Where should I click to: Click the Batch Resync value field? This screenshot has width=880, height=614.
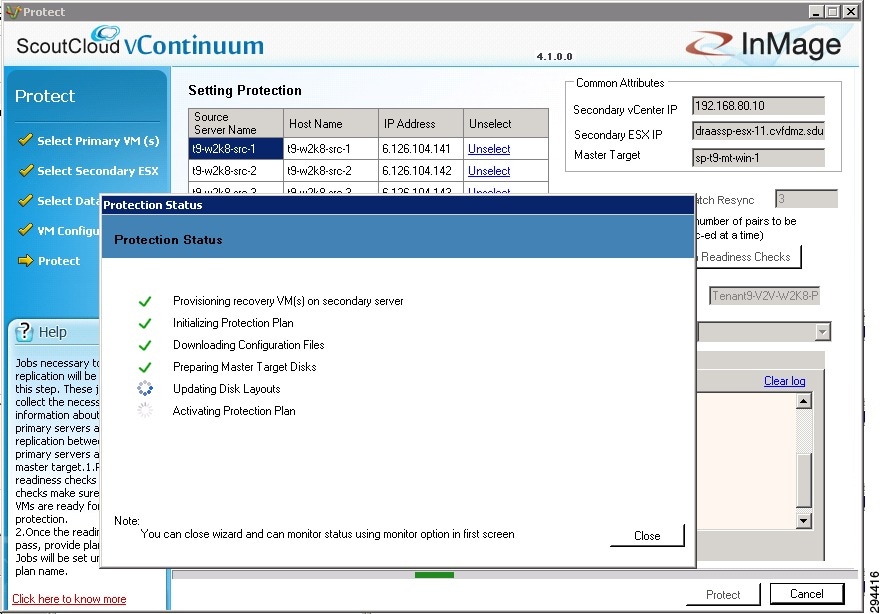pyautogui.click(x=806, y=199)
